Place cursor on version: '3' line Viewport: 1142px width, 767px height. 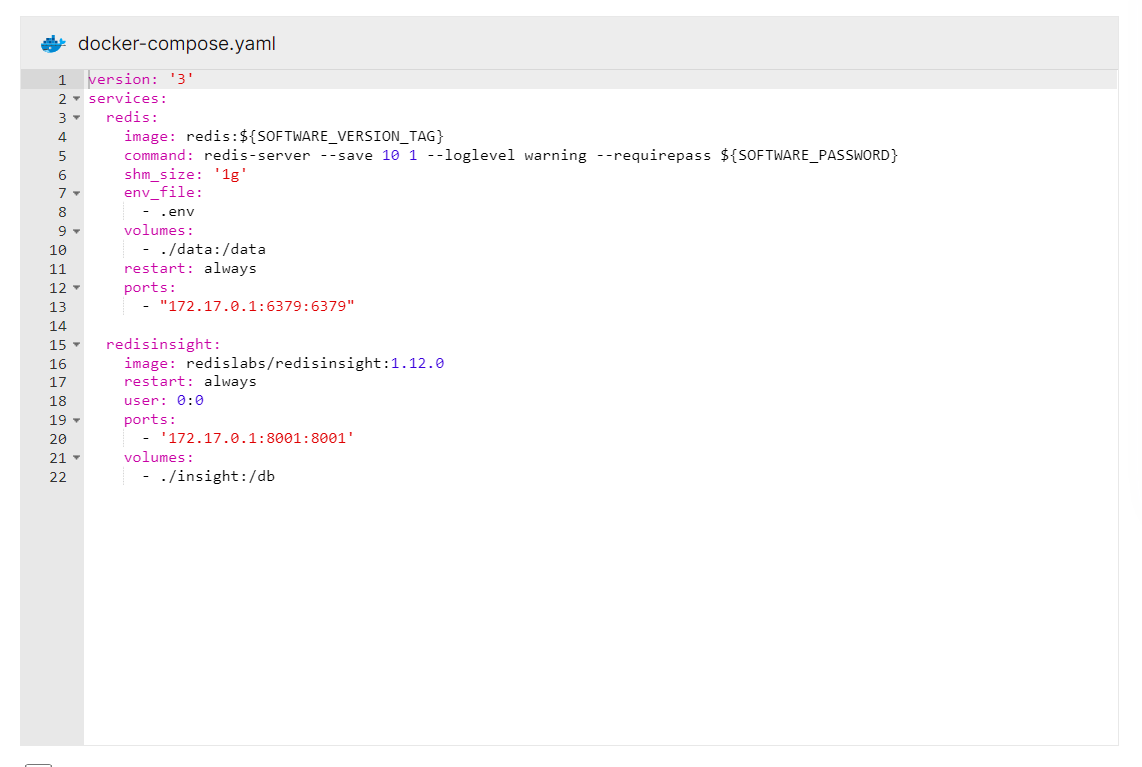click(x=140, y=79)
